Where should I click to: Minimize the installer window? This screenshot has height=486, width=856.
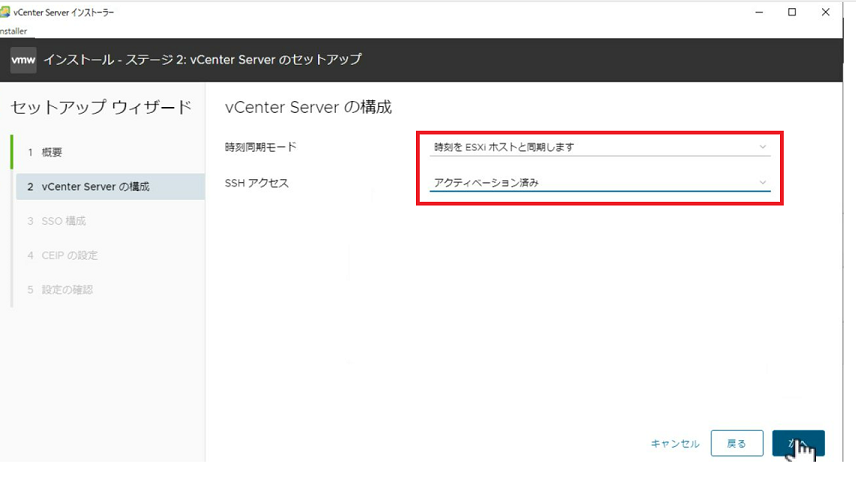point(759,12)
